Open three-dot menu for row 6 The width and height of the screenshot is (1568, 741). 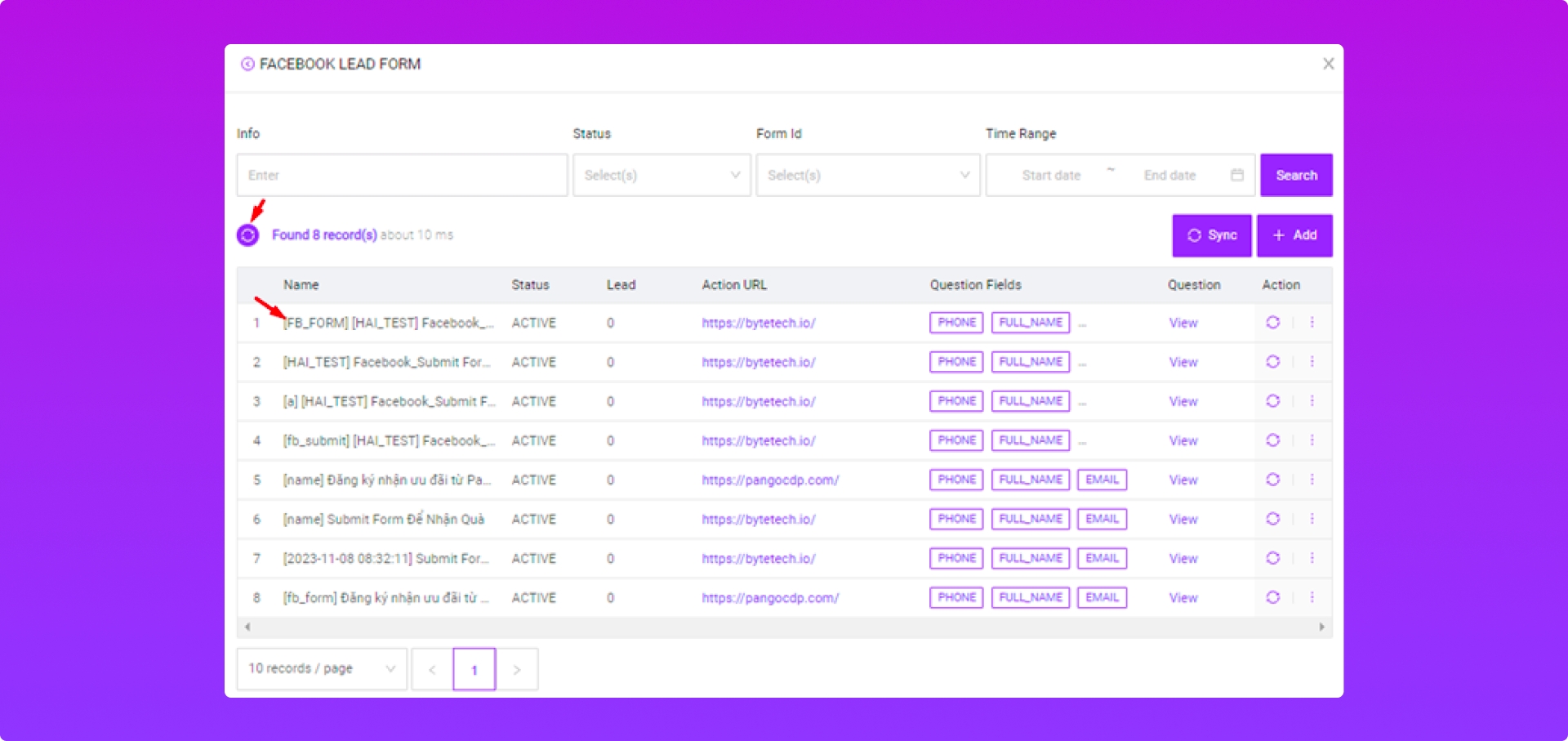tap(1312, 519)
